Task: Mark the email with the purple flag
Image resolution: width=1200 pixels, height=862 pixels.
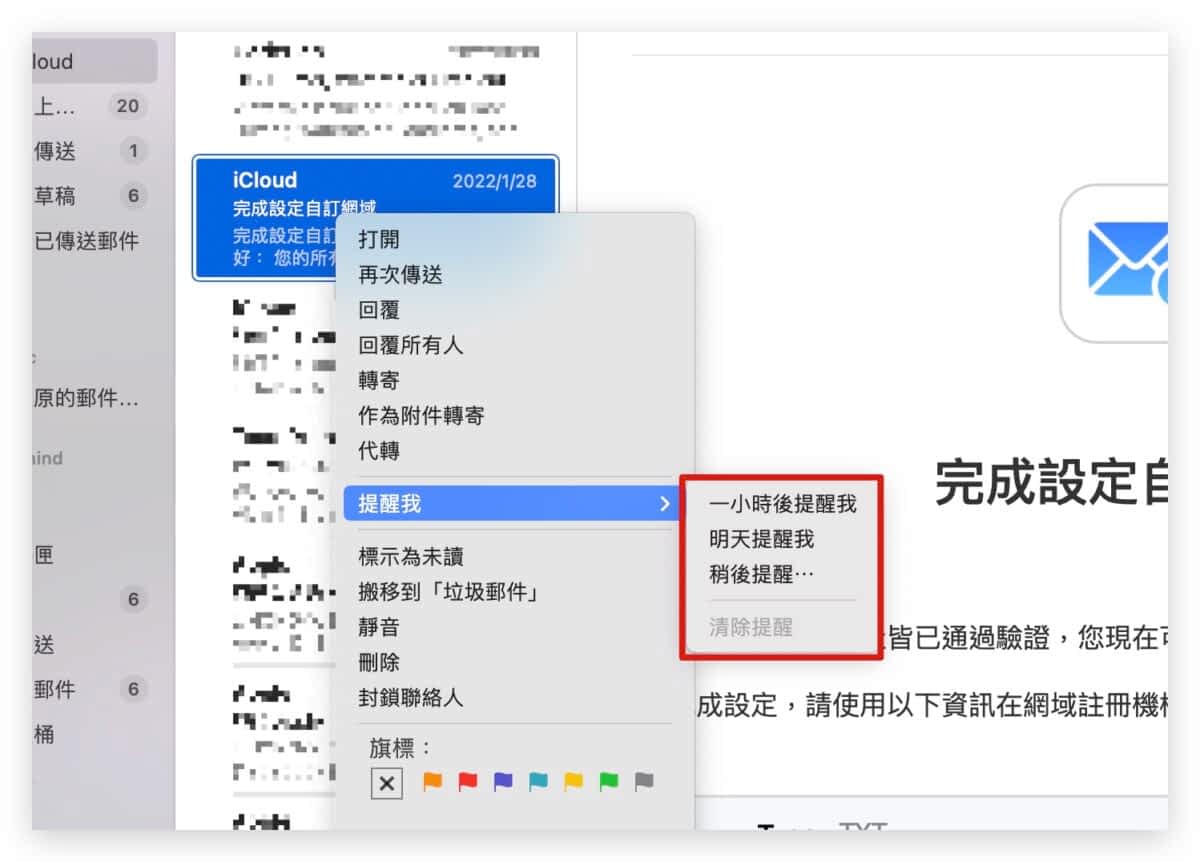Action: point(503,782)
